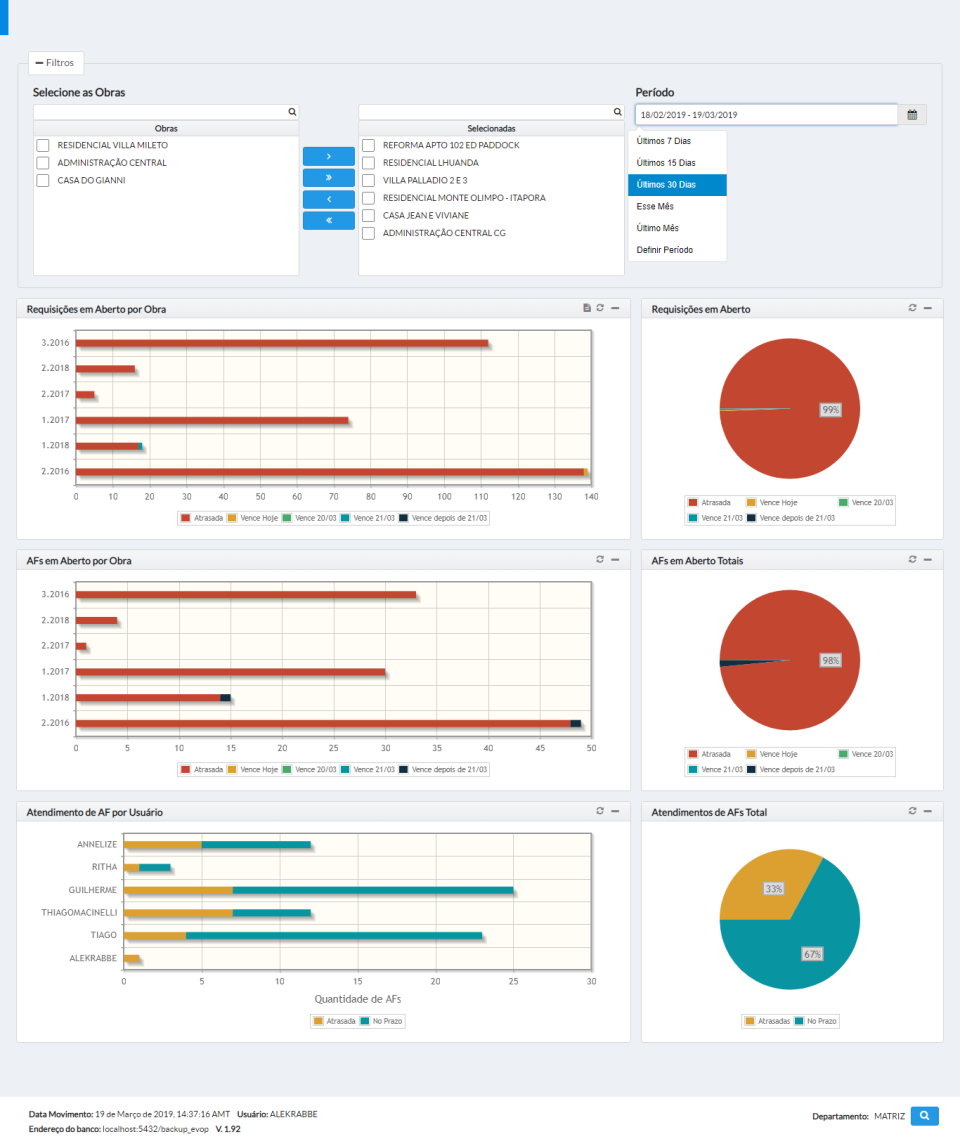Click the date range input showing 18/02/2019 - 19/03/2019
Screen dimensions: 960x1146
(x=765, y=114)
